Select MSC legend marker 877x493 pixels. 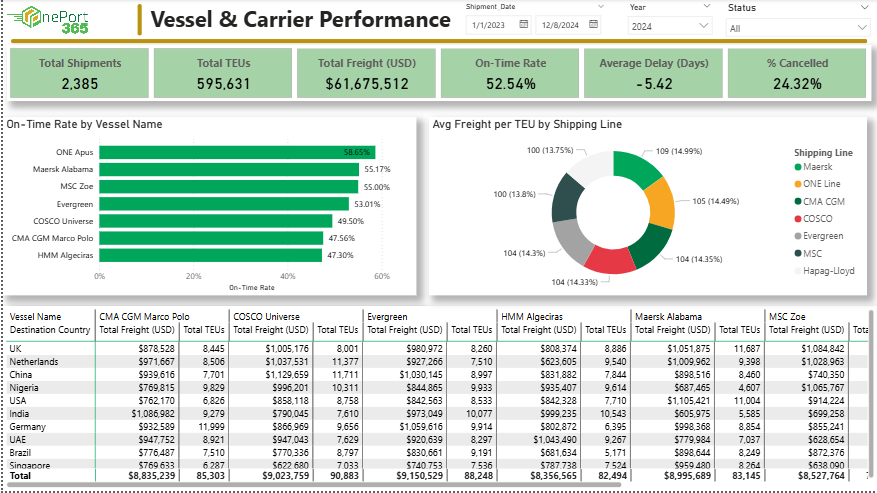point(798,253)
